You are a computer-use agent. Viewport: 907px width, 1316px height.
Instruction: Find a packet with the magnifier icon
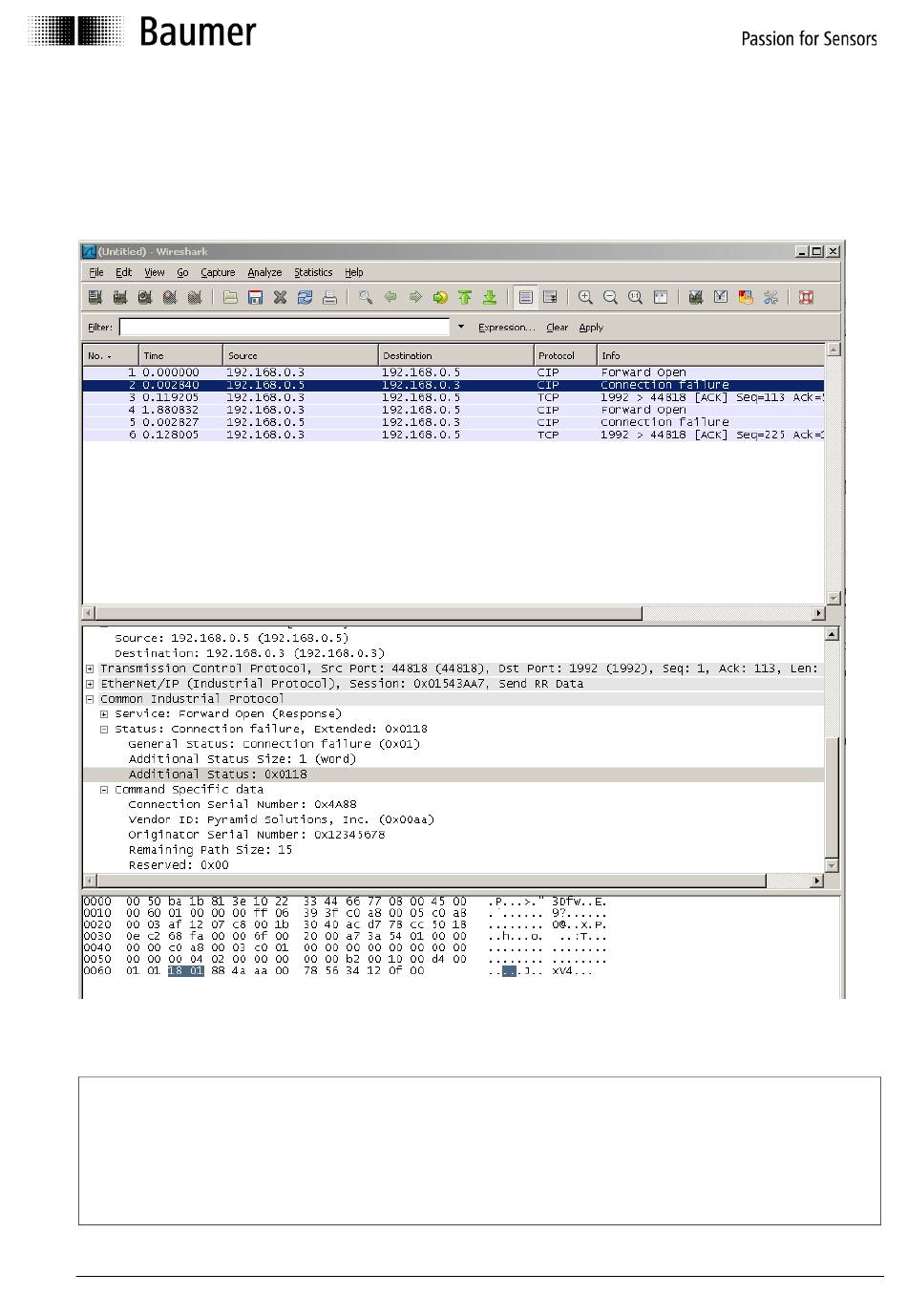pos(366,297)
